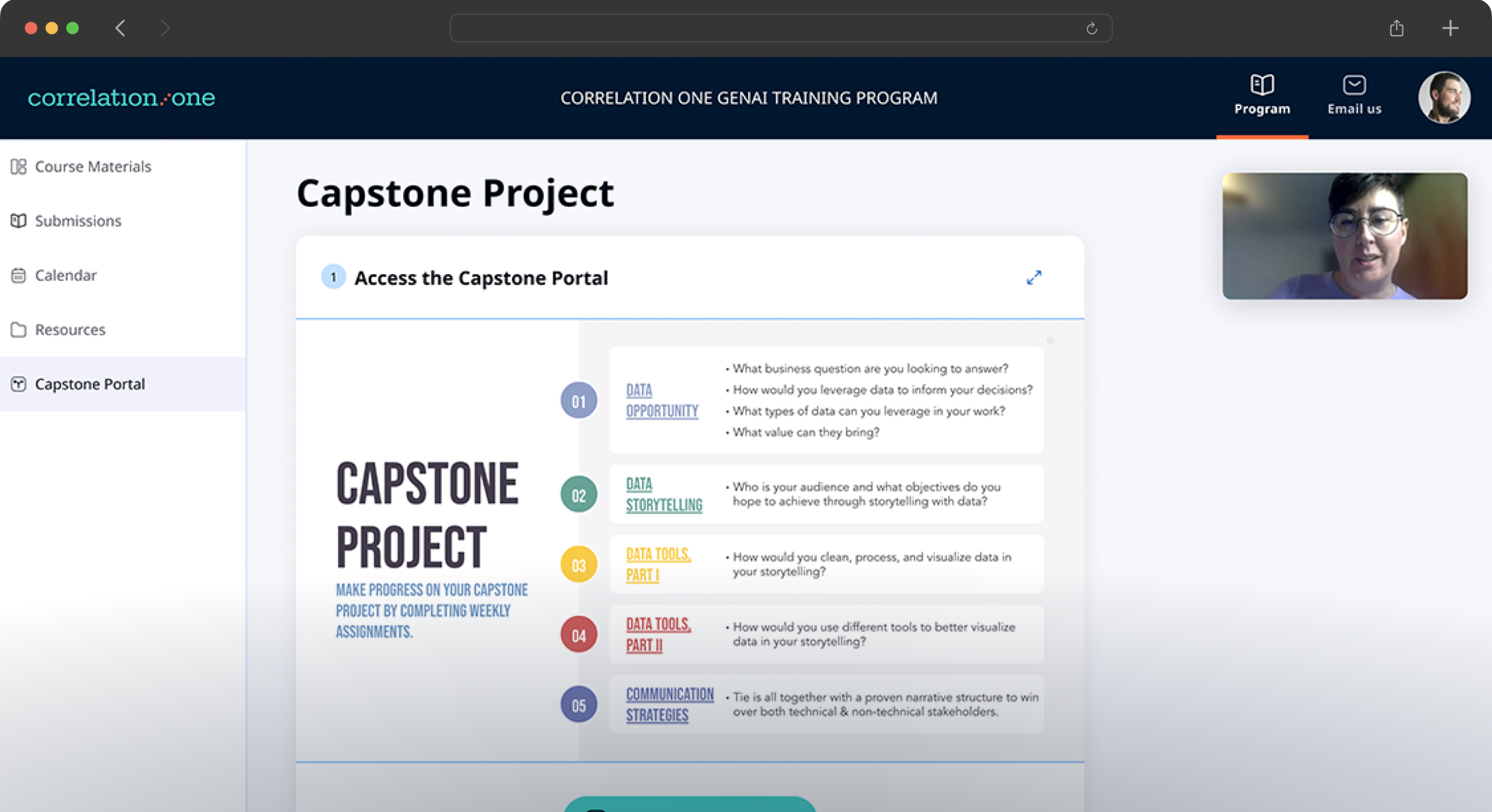The image size is (1492, 812).
Task: Click the Resources folder icon
Action: [19, 330]
